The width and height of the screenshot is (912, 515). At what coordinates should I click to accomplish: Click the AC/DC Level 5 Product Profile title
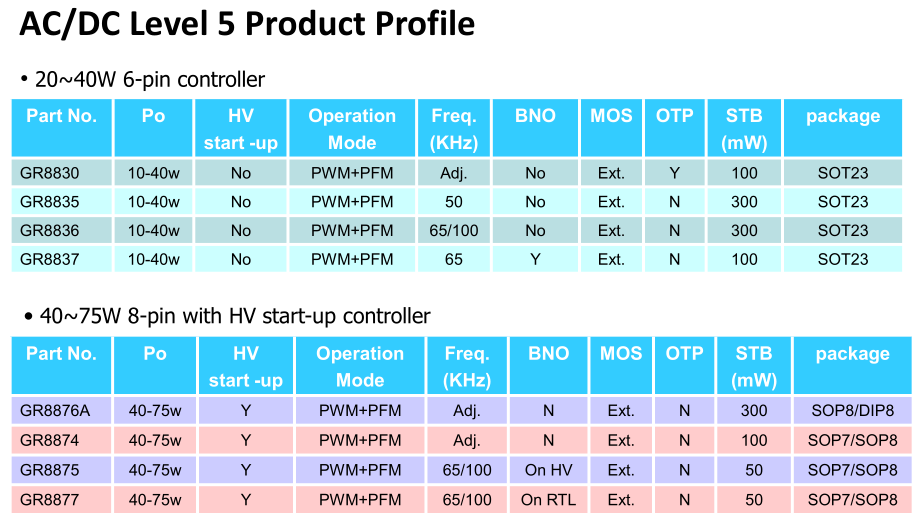(247, 24)
